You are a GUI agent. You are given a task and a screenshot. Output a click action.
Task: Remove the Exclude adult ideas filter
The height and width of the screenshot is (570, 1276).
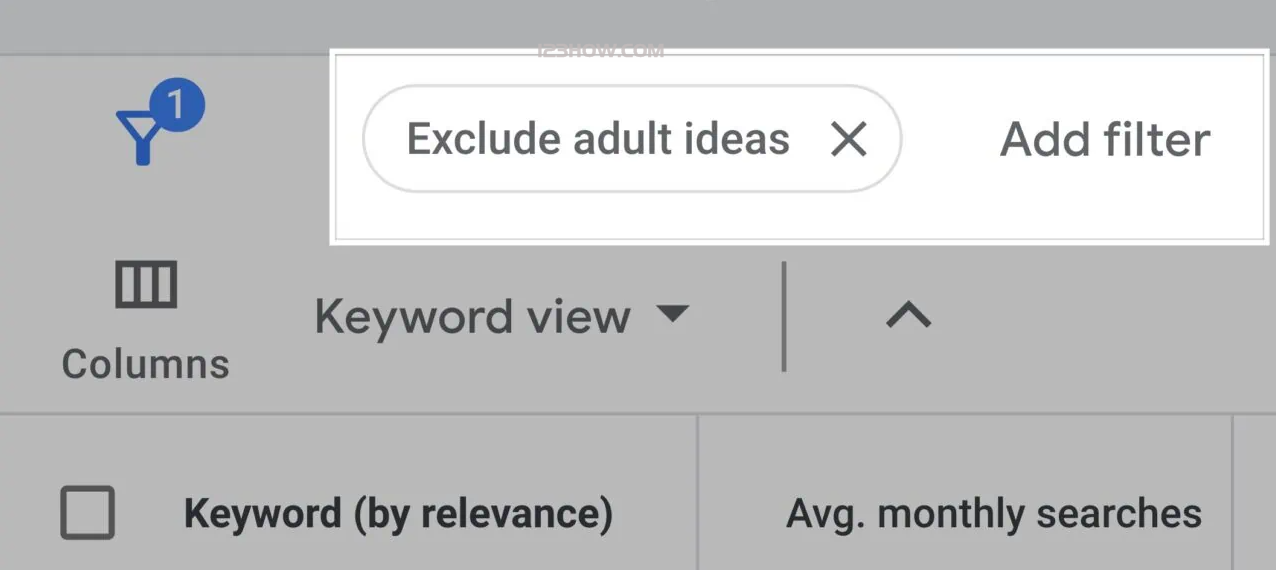[848, 140]
